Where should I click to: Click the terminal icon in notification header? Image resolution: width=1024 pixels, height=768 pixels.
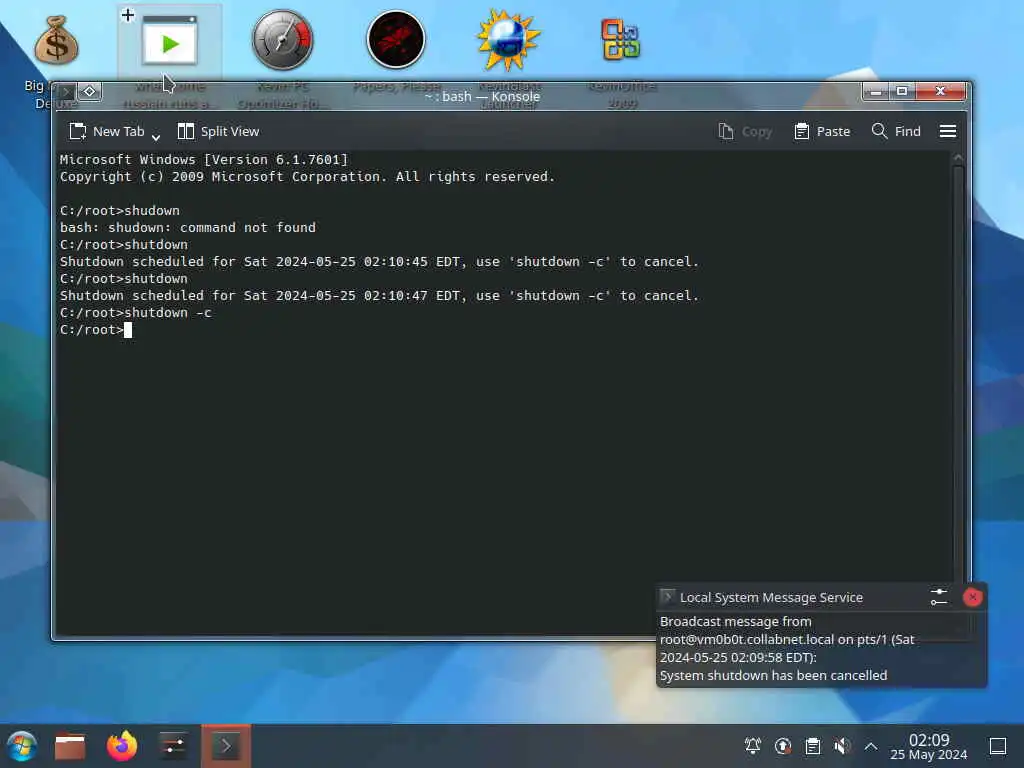coord(667,597)
